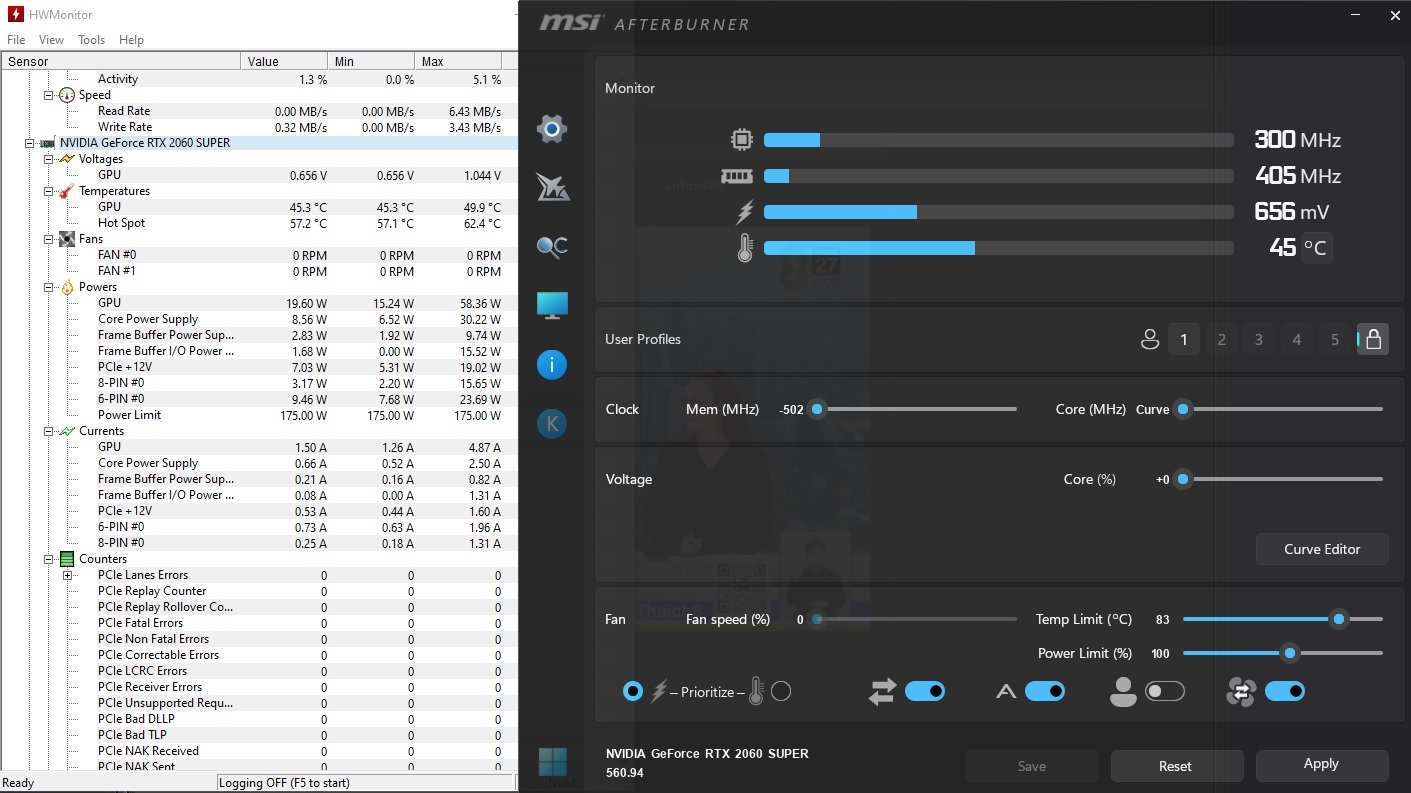Viewport: 1411px width, 793px height.
Task: Open the View menu in HWMonitor
Action: pos(51,40)
